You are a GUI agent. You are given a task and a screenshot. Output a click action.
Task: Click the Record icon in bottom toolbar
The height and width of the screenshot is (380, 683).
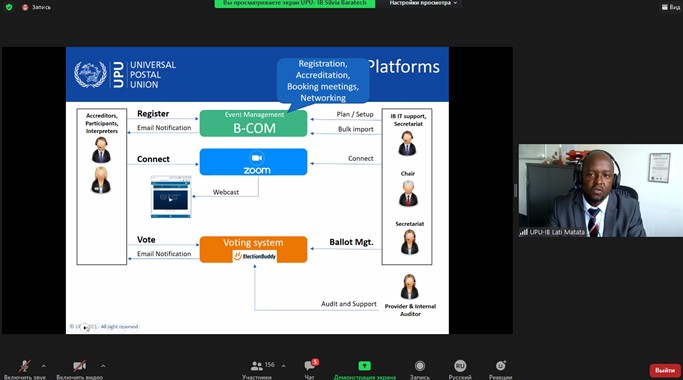click(420, 366)
